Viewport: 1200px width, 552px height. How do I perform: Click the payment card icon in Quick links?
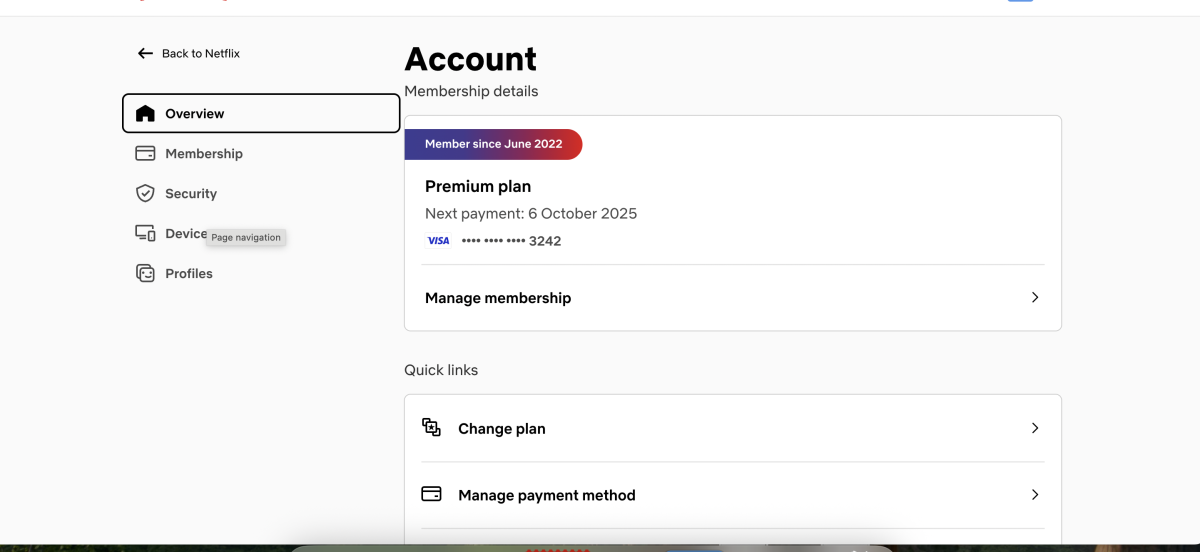click(x=431, y=494)
